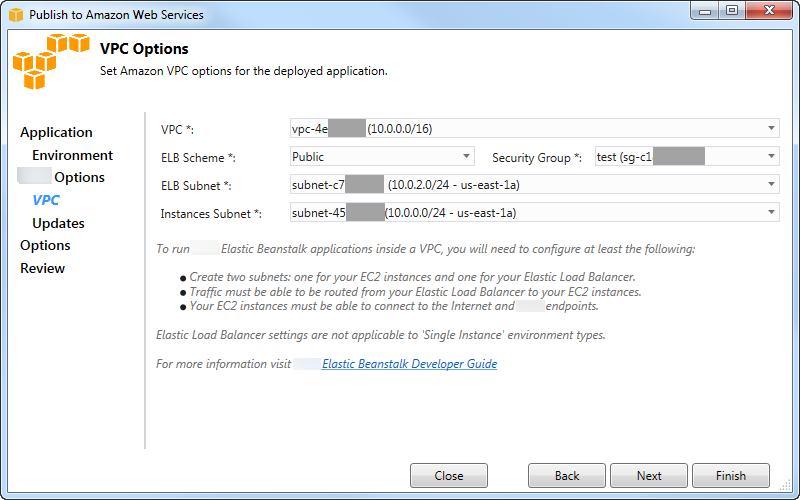This screenshot has height=500, width=800.
Task: Open the Elastic Beanstalk Developer Guide link
Action: pos(409,364)
